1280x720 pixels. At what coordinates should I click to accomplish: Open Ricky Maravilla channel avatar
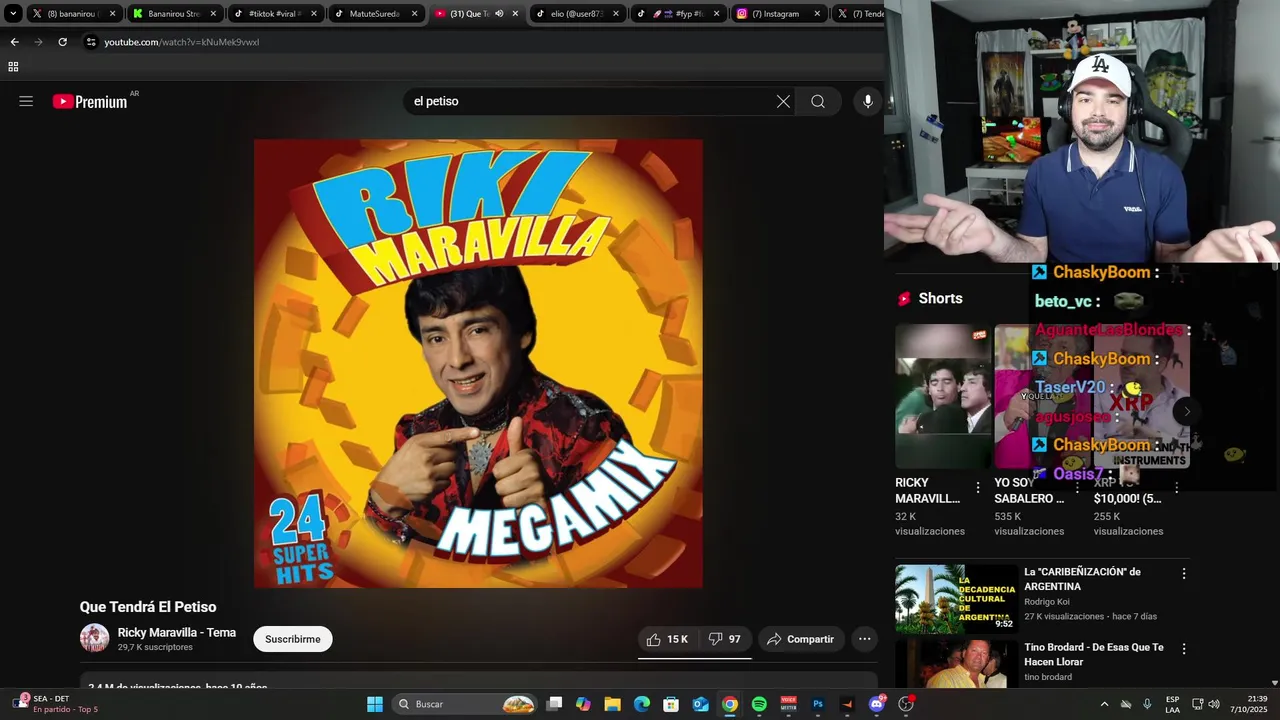(95, 638)
